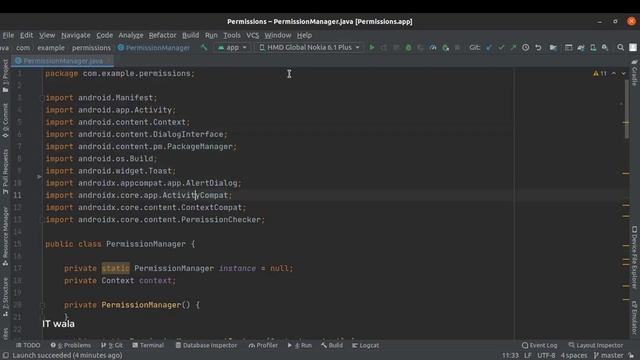
Task: Click the 11:33 caret position indicator
Action: tap(510, 356)
